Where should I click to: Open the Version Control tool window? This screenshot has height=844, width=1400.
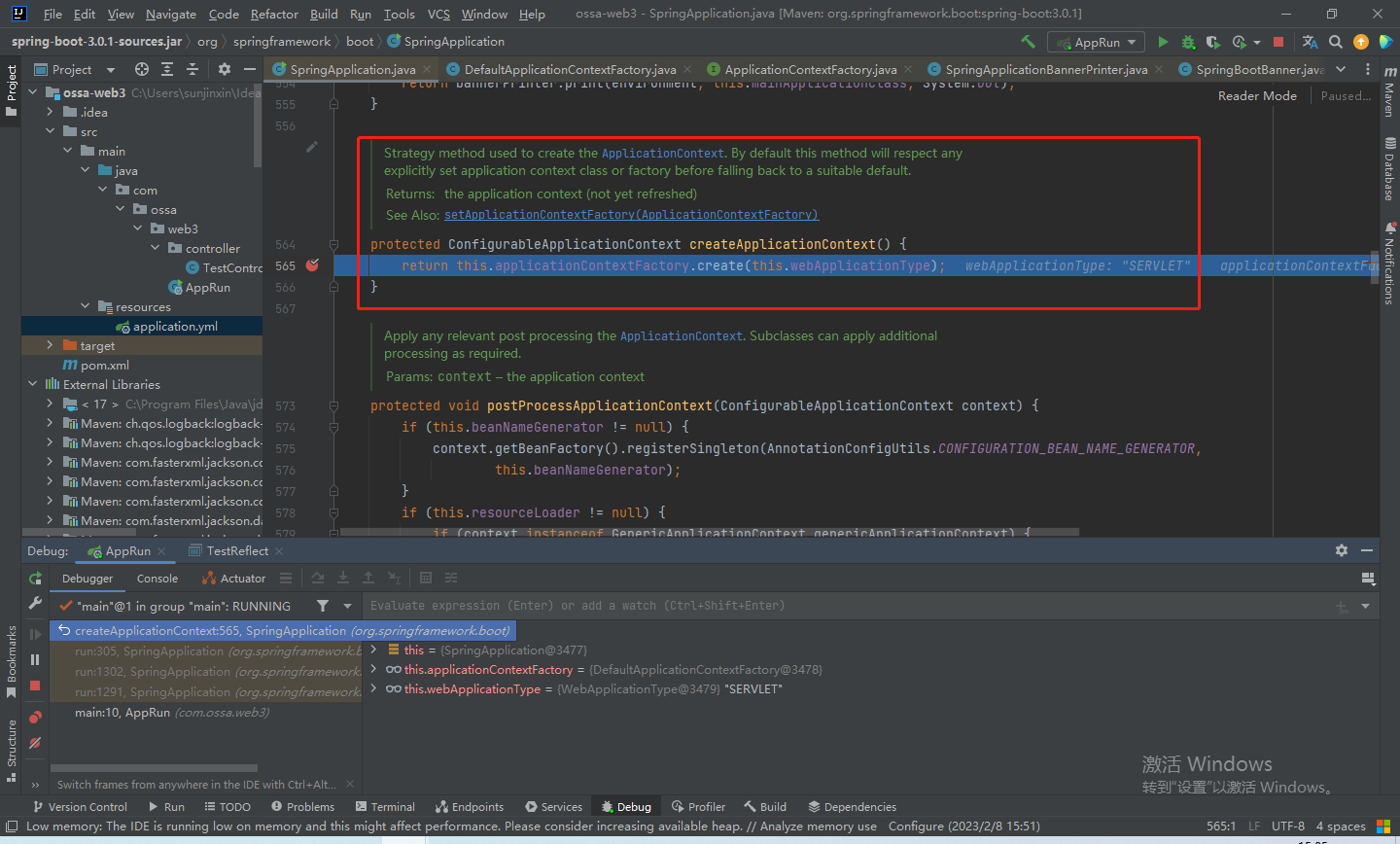pos(80,807)
